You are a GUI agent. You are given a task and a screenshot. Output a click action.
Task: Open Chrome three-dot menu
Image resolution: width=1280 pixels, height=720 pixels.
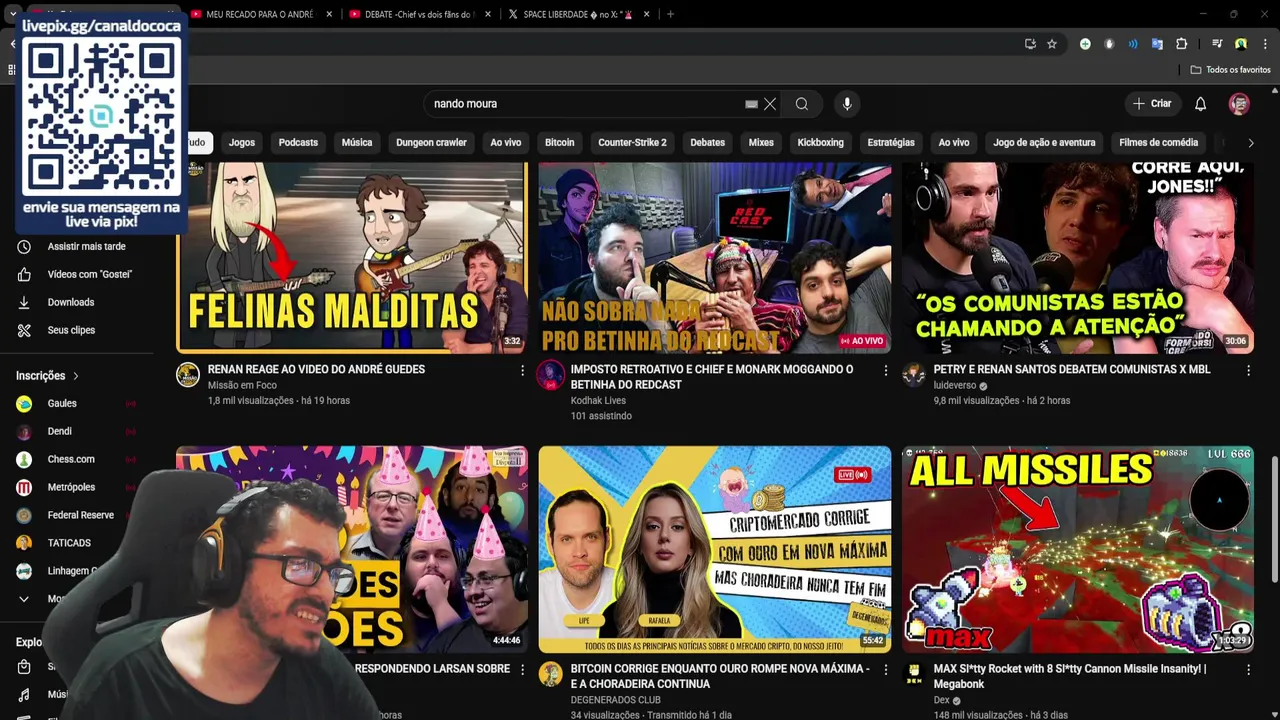1265,44
